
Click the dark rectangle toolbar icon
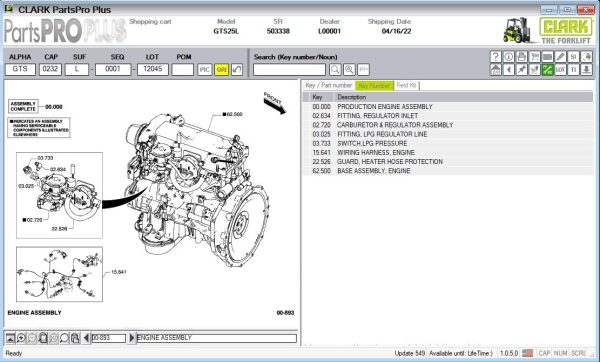(x=548, y=57)
